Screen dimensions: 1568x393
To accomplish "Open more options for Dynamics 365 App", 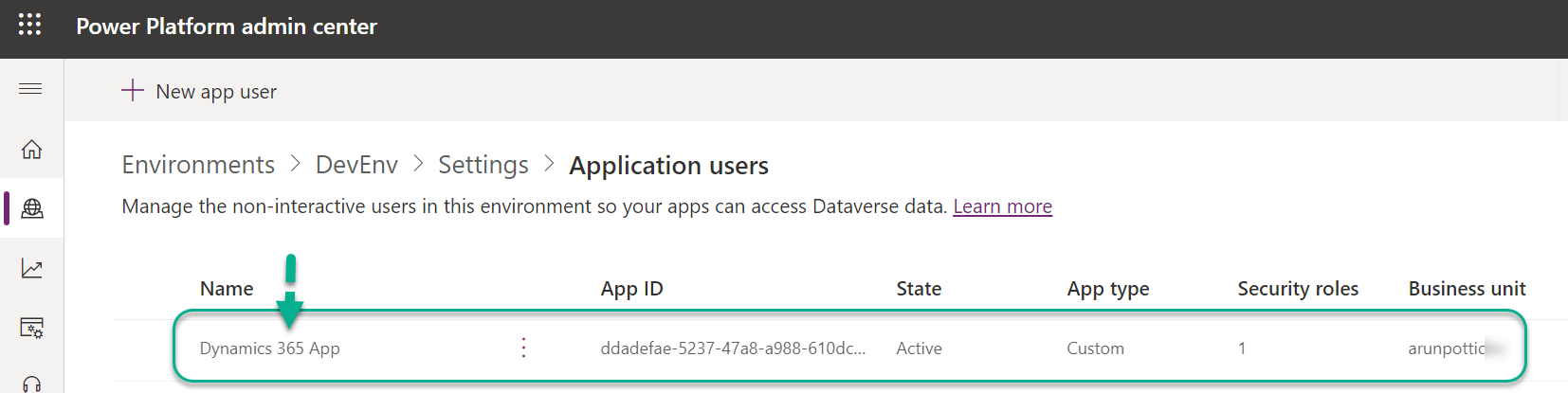I will tap(523, 348).
